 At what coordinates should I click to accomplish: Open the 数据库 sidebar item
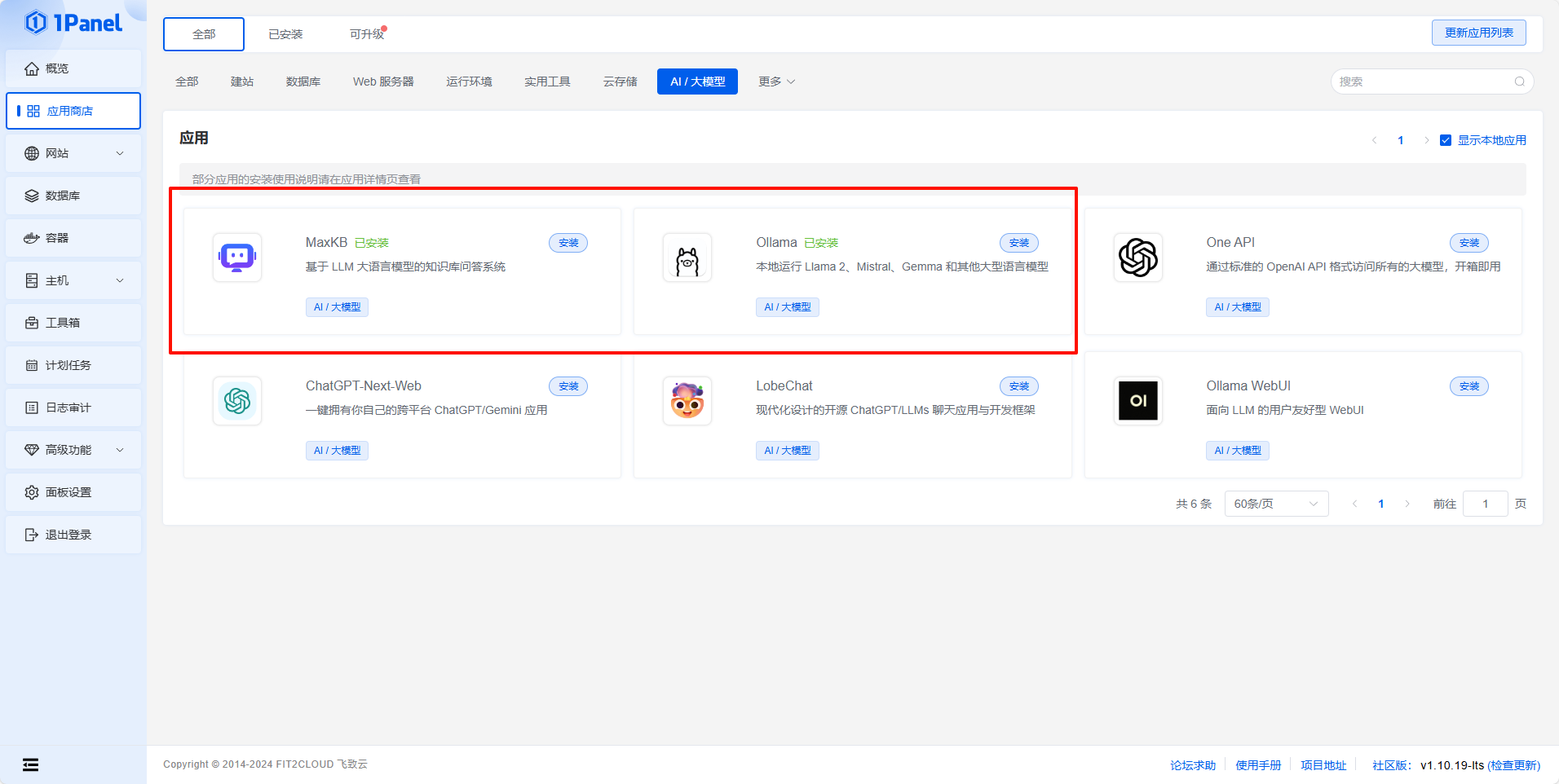pos(73,196)
